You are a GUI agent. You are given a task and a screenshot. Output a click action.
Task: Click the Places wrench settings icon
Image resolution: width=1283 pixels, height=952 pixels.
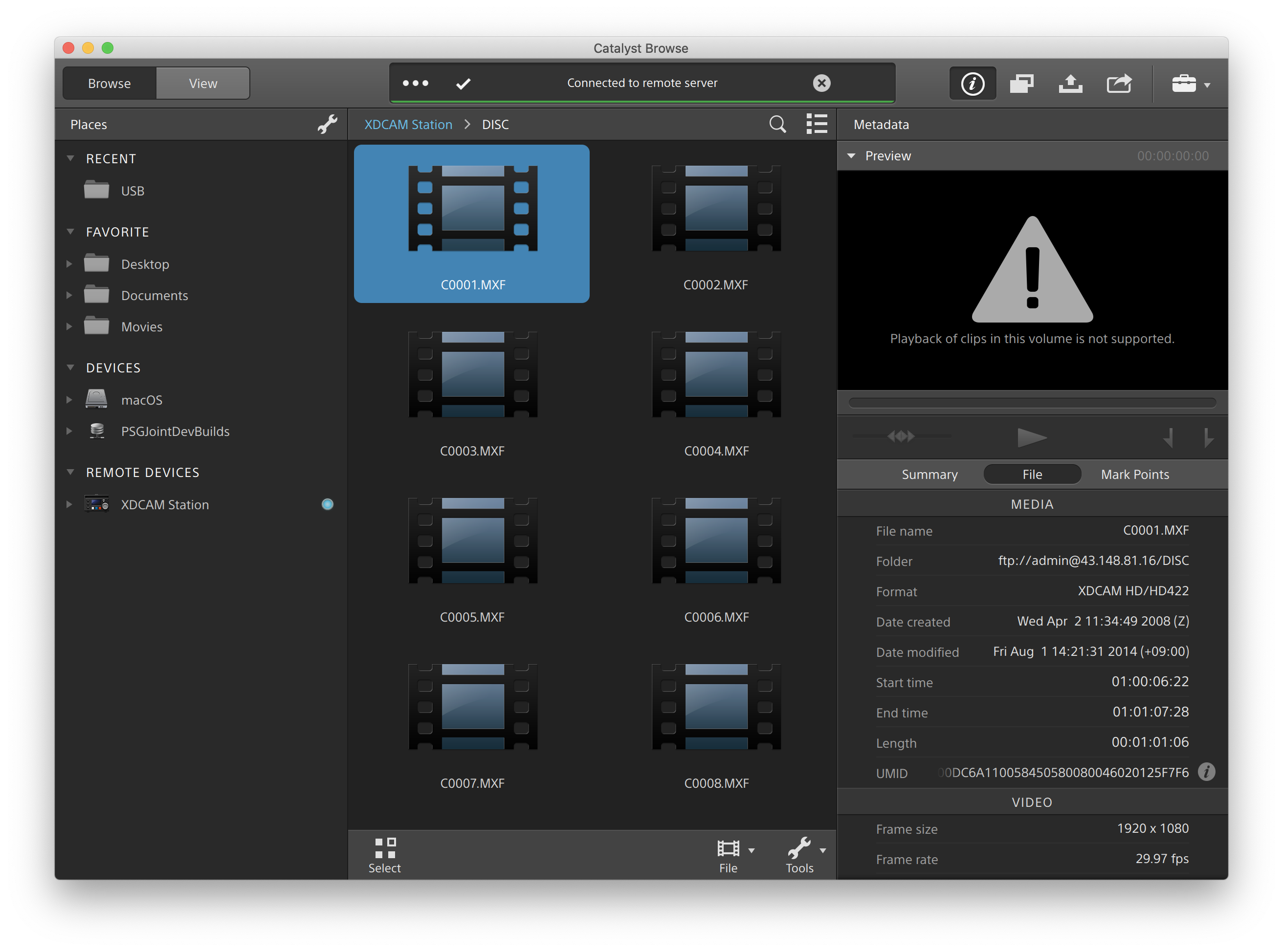[x=327, y=124]
